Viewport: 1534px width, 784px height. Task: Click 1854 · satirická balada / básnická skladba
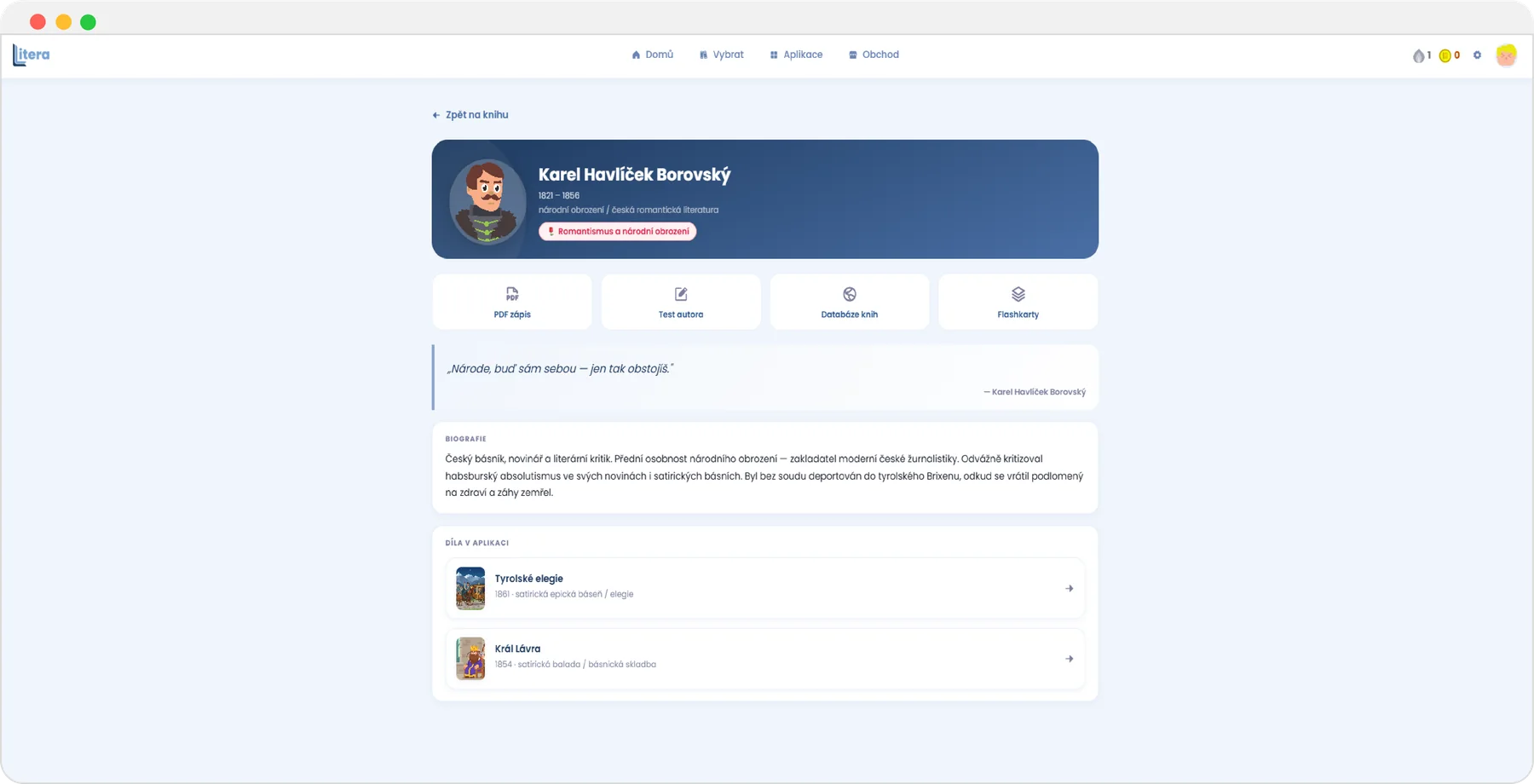[x=576, y=665]
